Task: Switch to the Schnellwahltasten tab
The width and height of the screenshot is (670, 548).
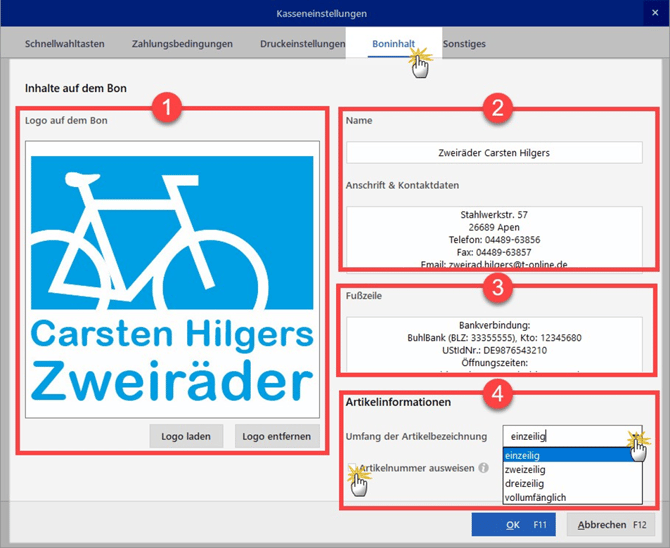Action: tap(64, 44)
